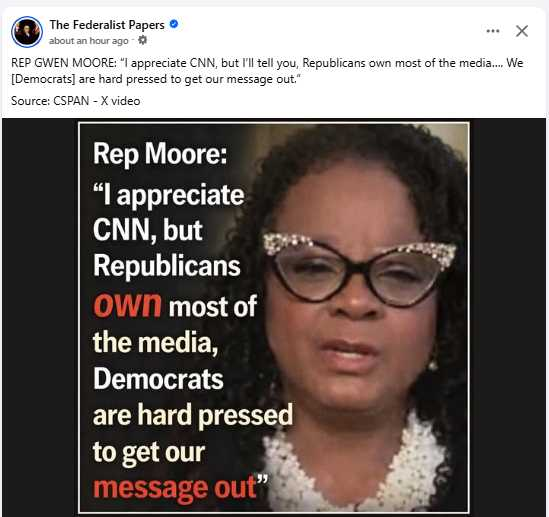Click the 'Source: CSPAN - X video' line
Screen dimensions: 549x517
click(x=76, y=101)
